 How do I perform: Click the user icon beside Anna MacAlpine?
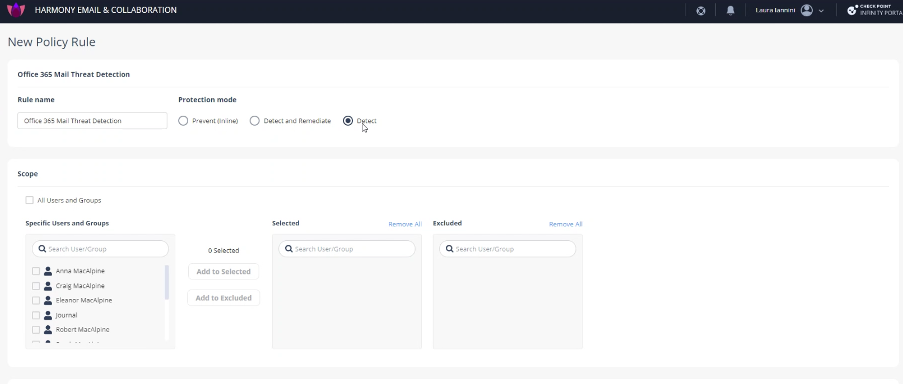[48, 271]
